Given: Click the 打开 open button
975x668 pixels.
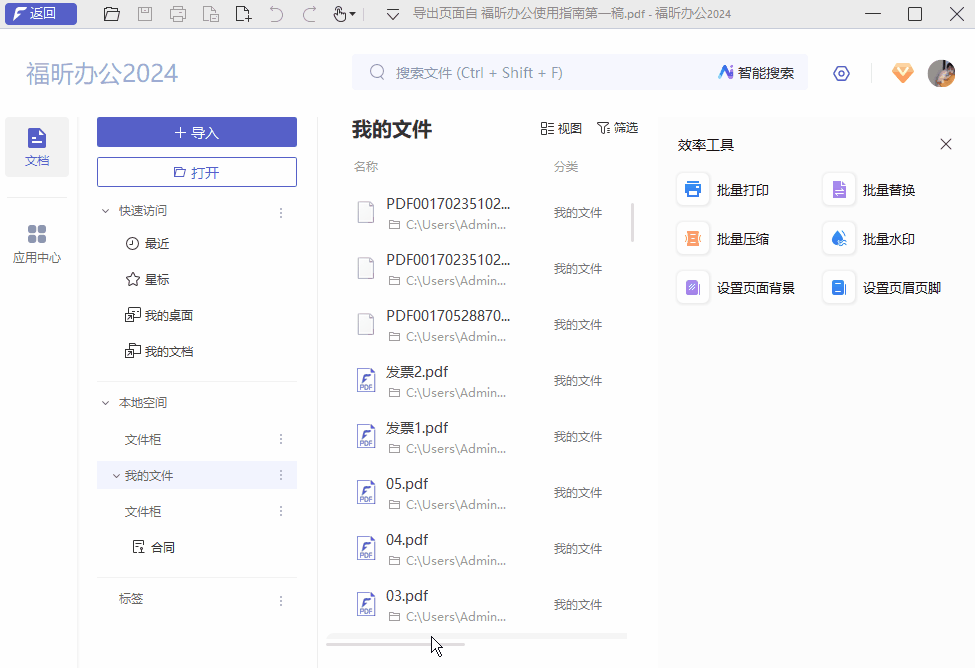Looking at the screenshot, I should click(196, 171).
